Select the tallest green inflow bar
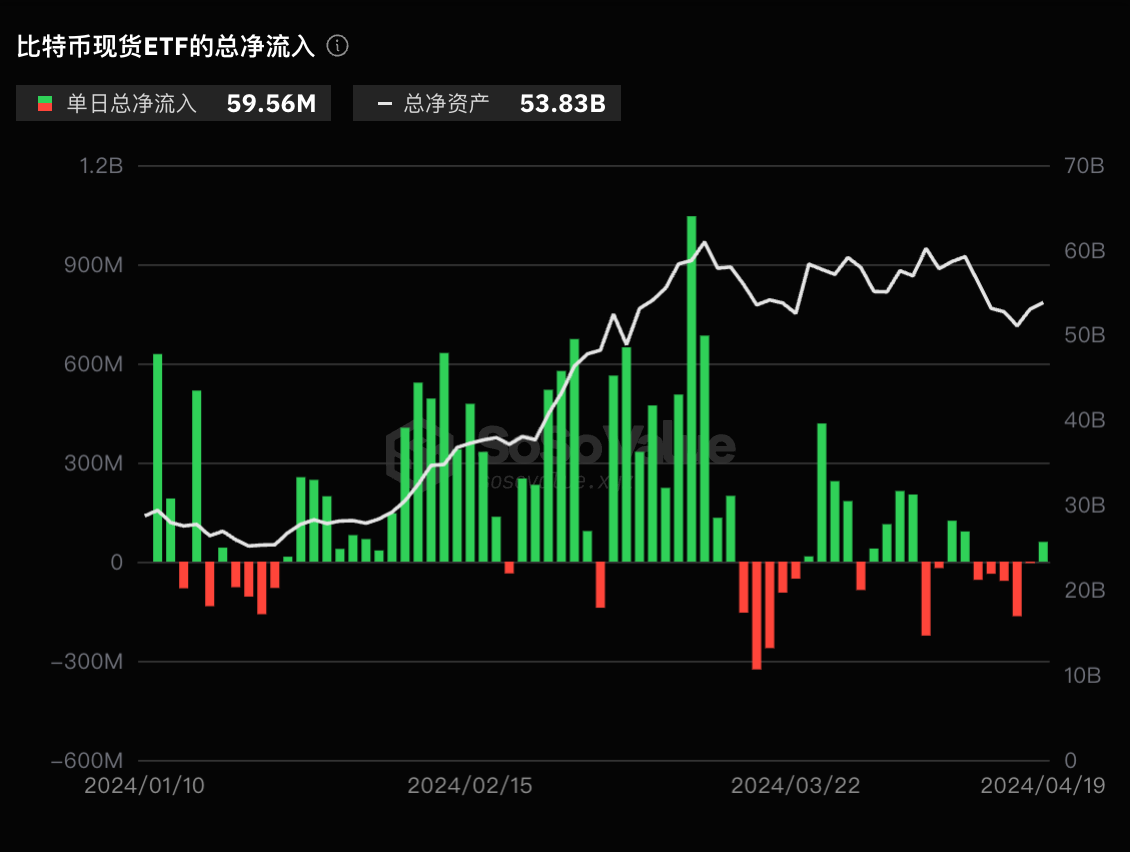The image size is (1130, 852). [x=691, y=388]
